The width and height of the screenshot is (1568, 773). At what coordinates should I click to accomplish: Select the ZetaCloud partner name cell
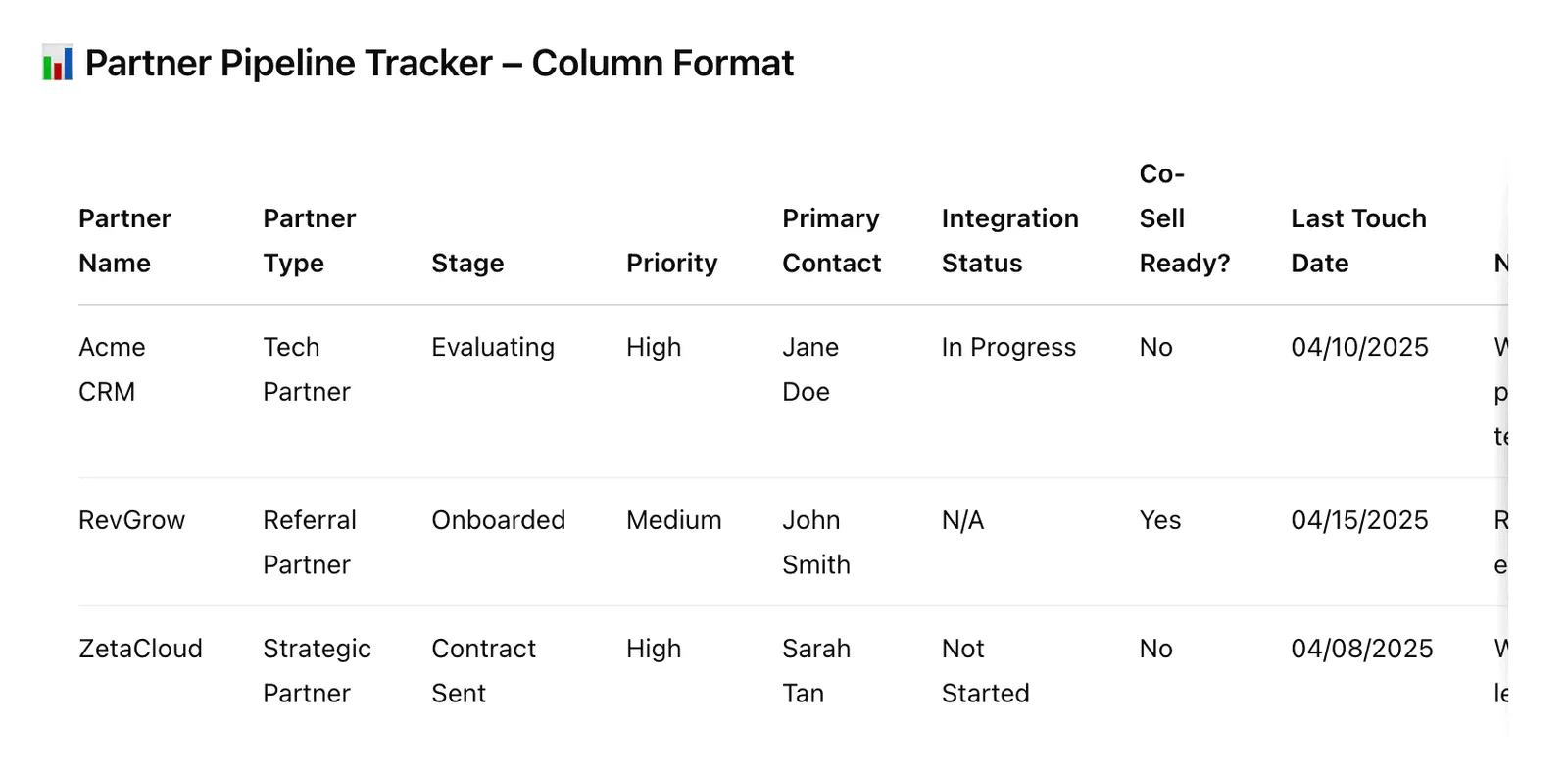click(x=140, y=649)
